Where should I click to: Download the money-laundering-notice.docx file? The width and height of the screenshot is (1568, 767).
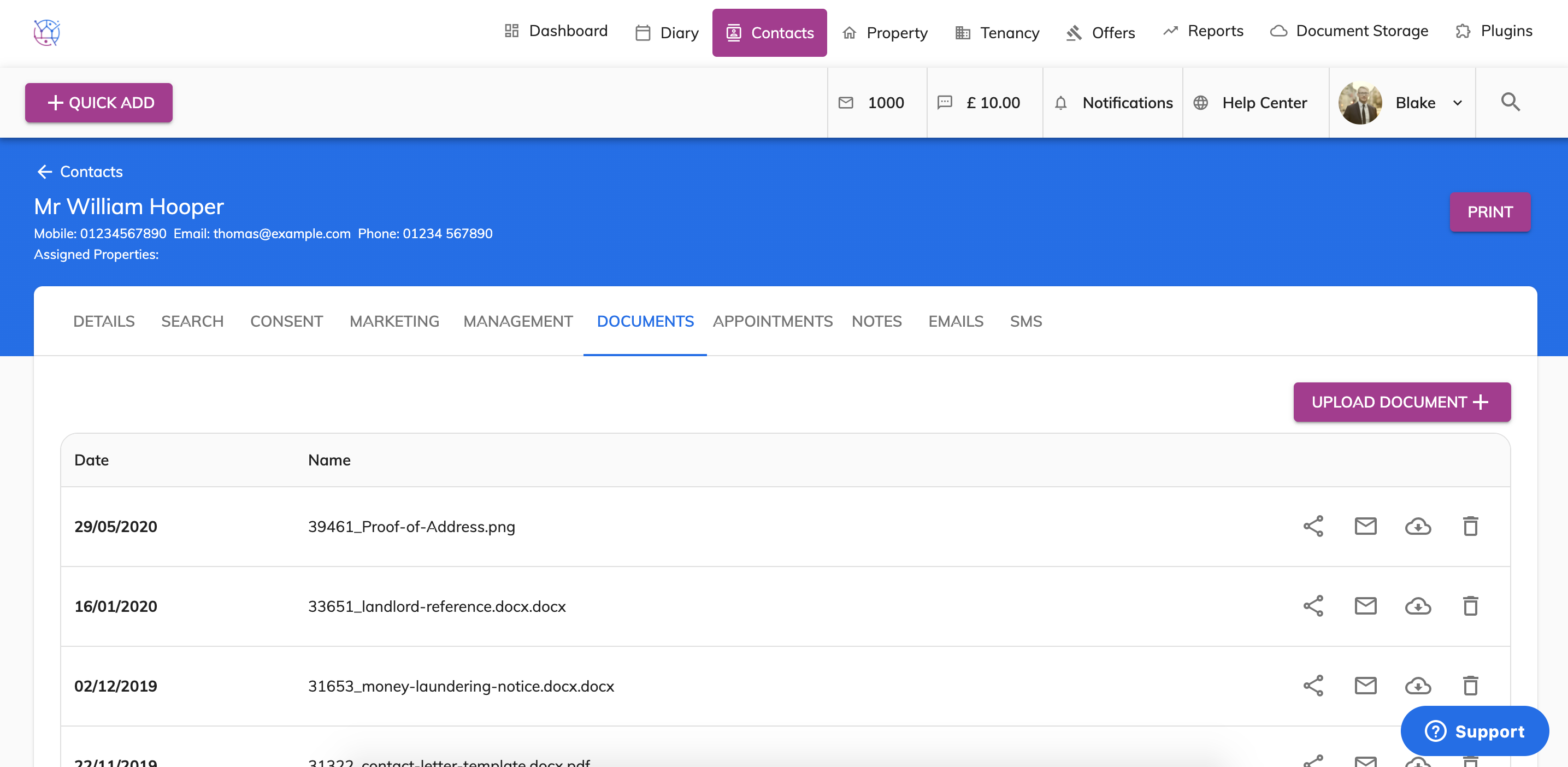click(x=1418, y=686)
